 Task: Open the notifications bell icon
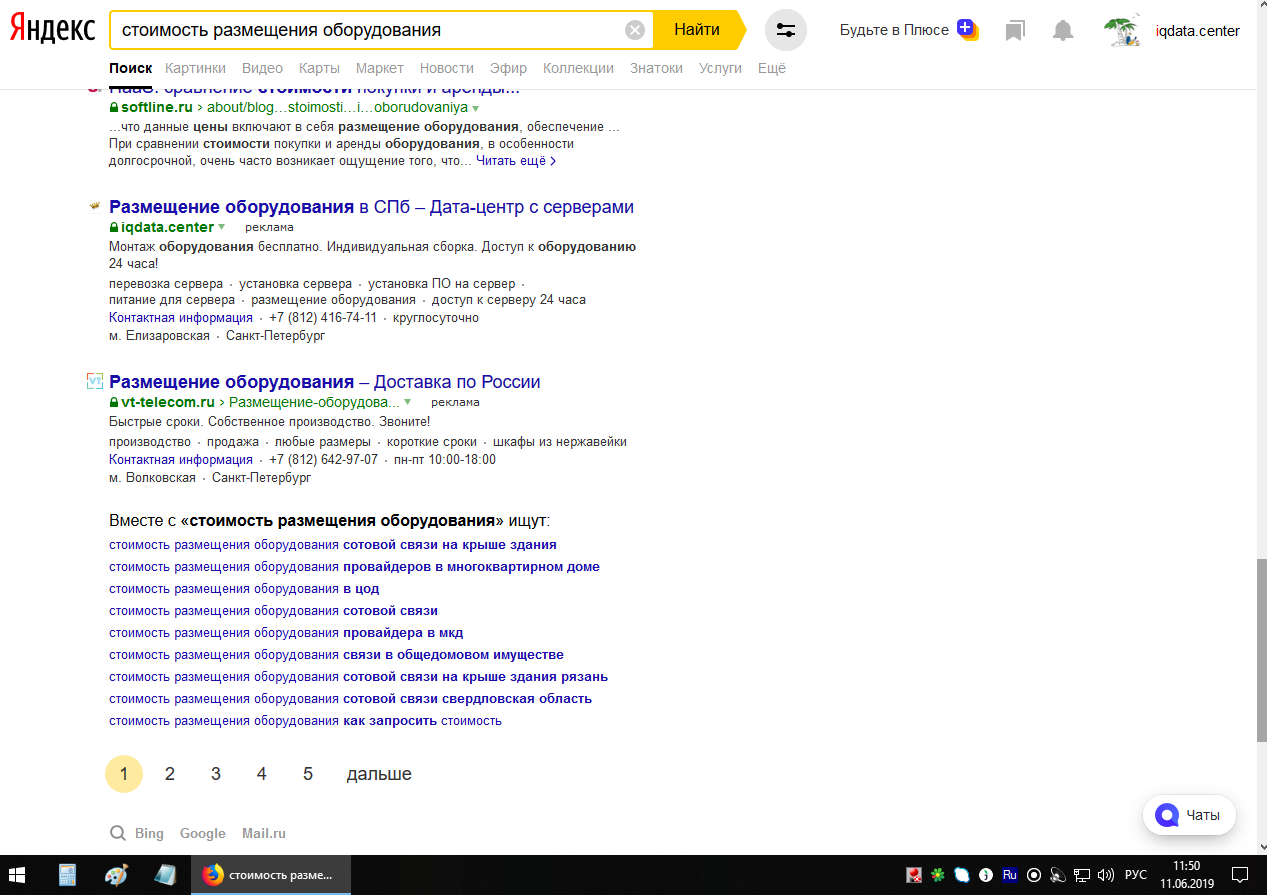(x=1063, y=31)
